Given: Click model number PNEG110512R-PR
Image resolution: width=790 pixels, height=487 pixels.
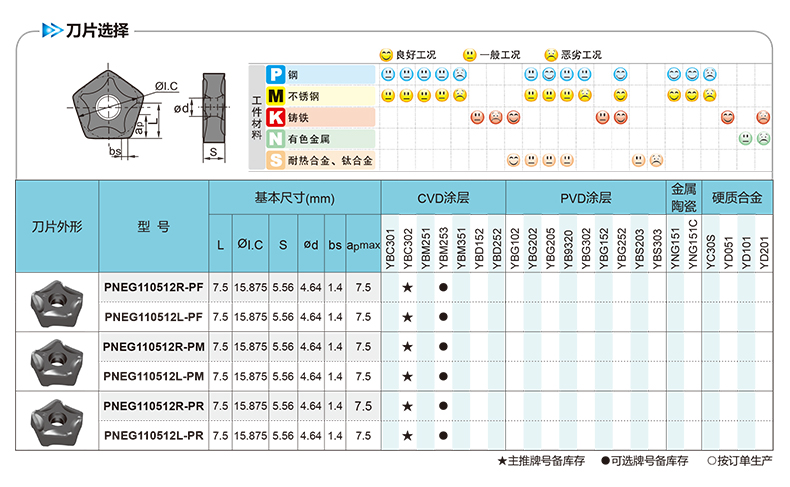Looking at the screenshot, I should [x=154, y=406].
